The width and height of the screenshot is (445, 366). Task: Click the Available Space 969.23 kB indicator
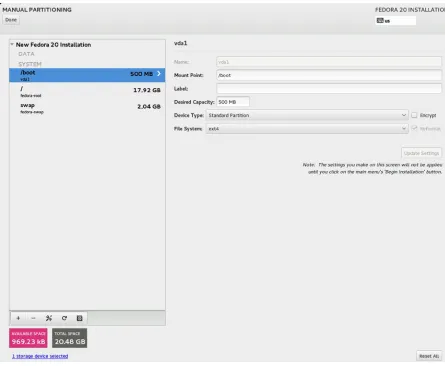point(28,338)
